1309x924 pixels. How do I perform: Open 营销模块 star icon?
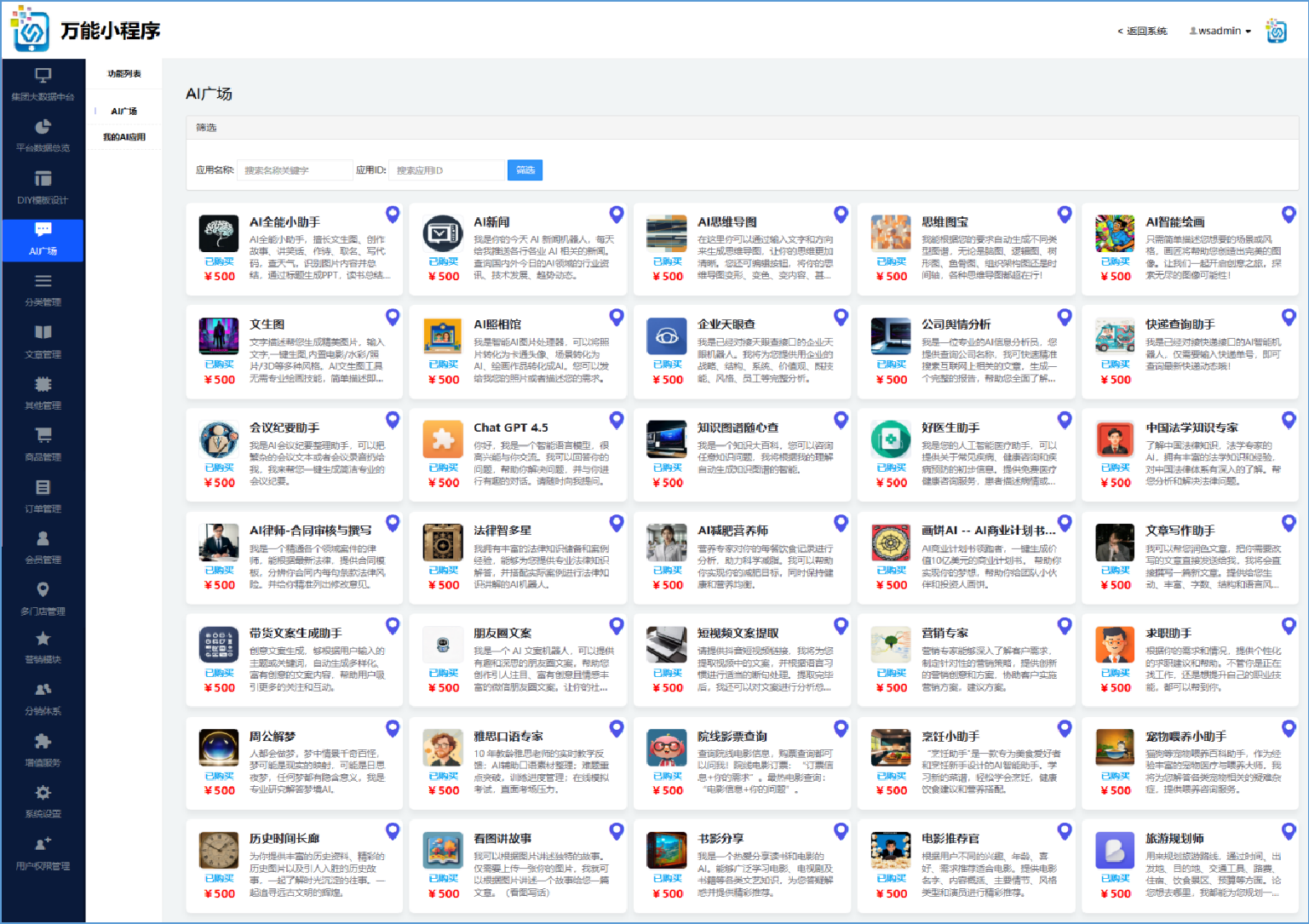43,639
